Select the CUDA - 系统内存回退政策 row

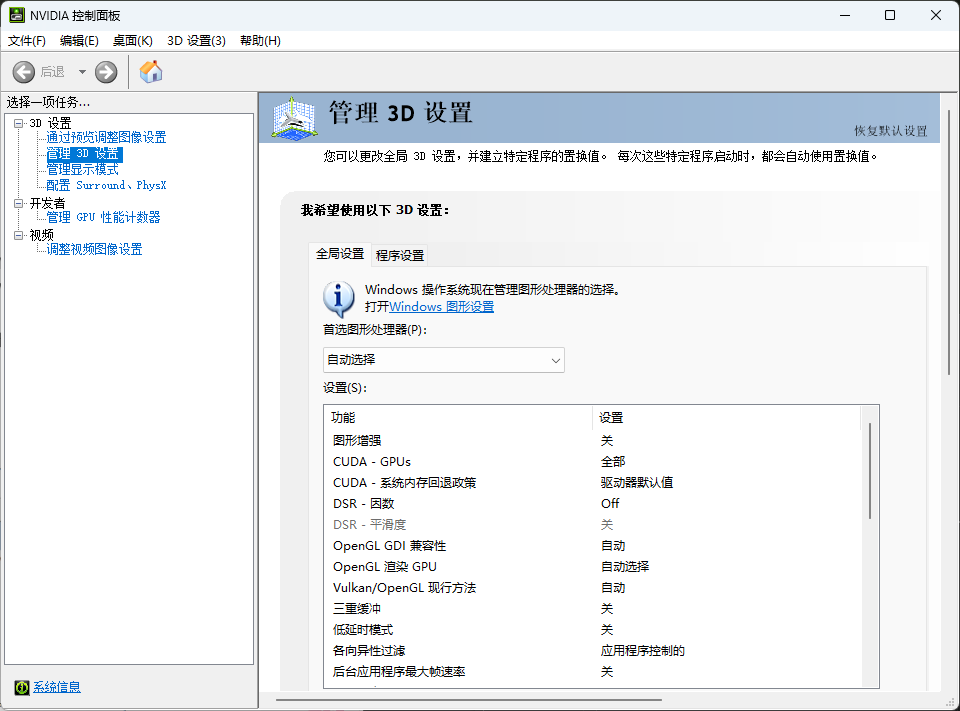593,483
